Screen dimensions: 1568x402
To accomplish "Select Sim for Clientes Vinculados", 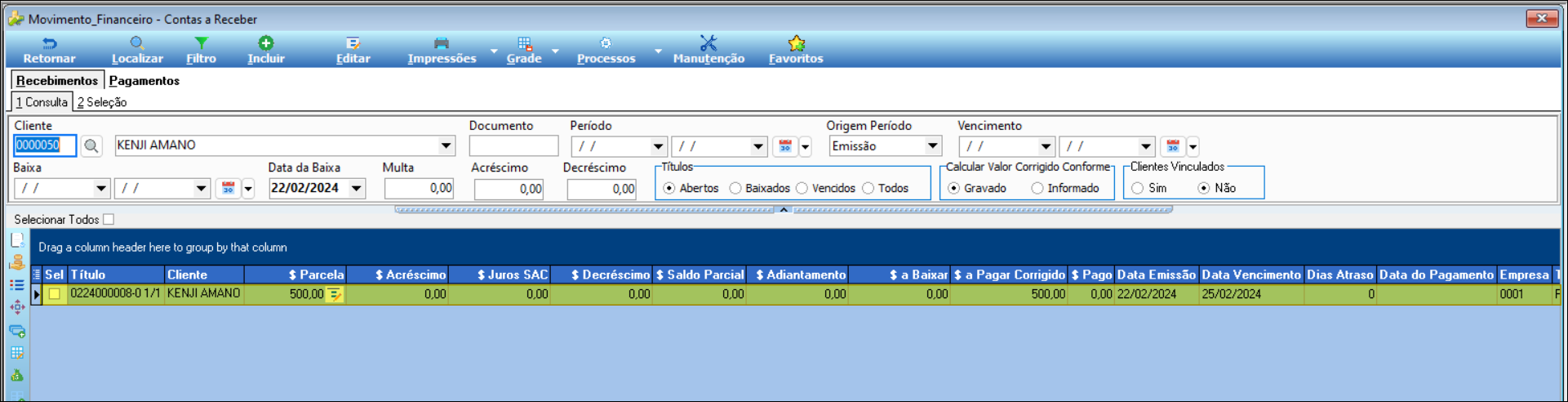I will [1138, 189].
